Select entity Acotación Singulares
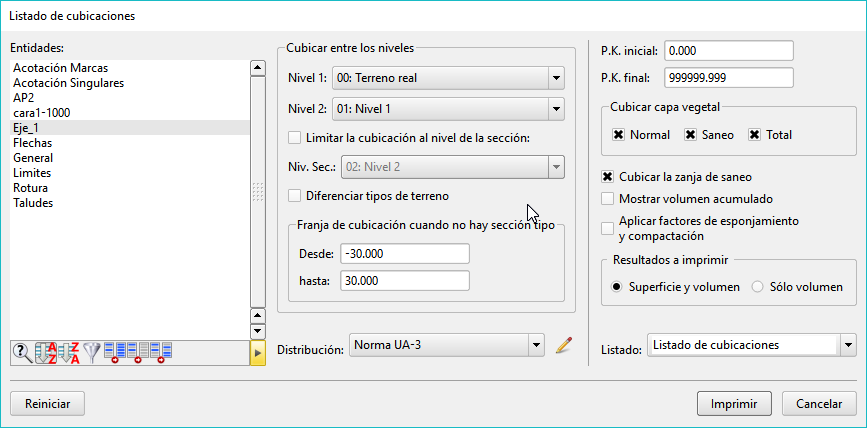 129,83
